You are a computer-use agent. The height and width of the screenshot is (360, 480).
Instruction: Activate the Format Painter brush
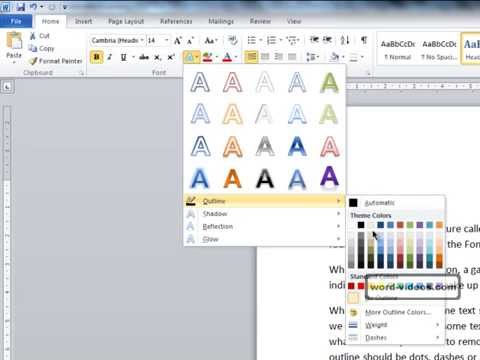pyautogui.click(x=33, y=61)
